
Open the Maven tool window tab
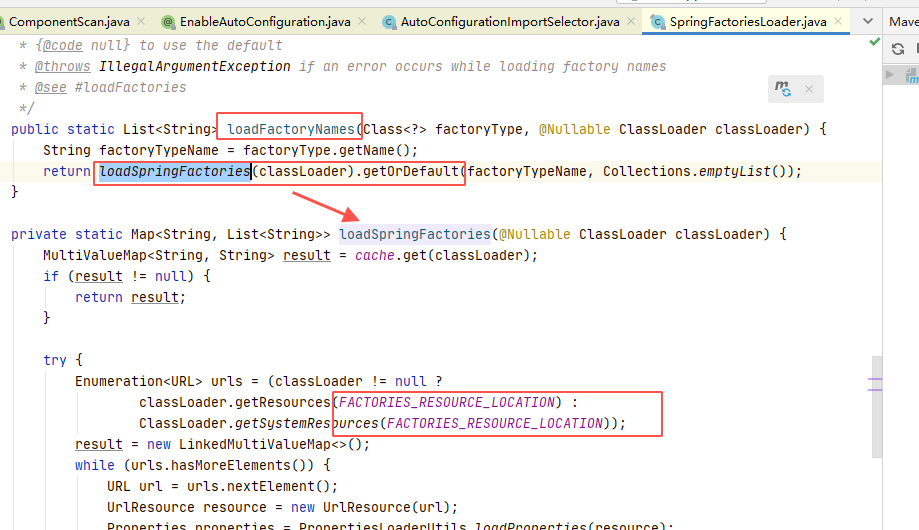(x=903, y=22)
